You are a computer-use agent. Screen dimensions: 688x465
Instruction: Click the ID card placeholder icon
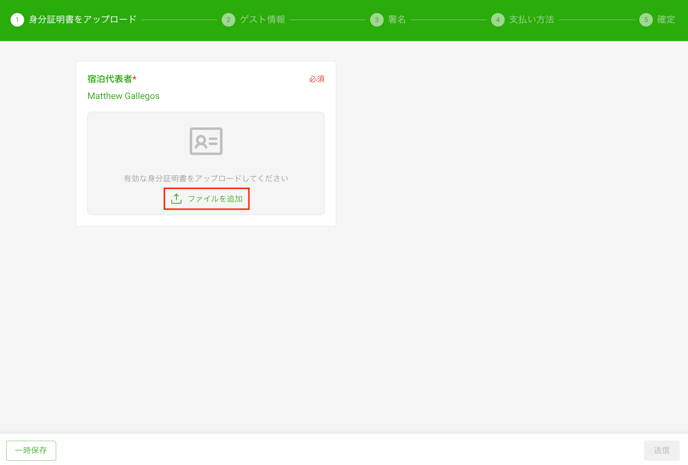coord(206,141)
